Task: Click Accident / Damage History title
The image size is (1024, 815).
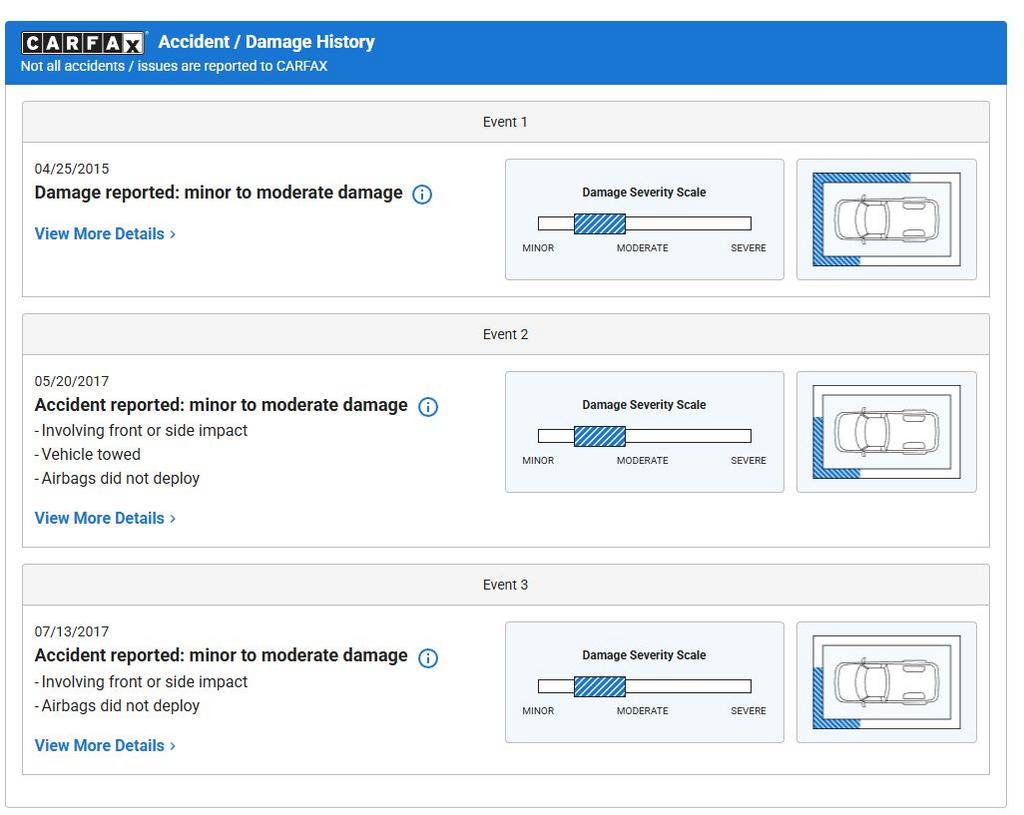Action: click(266, 42)
